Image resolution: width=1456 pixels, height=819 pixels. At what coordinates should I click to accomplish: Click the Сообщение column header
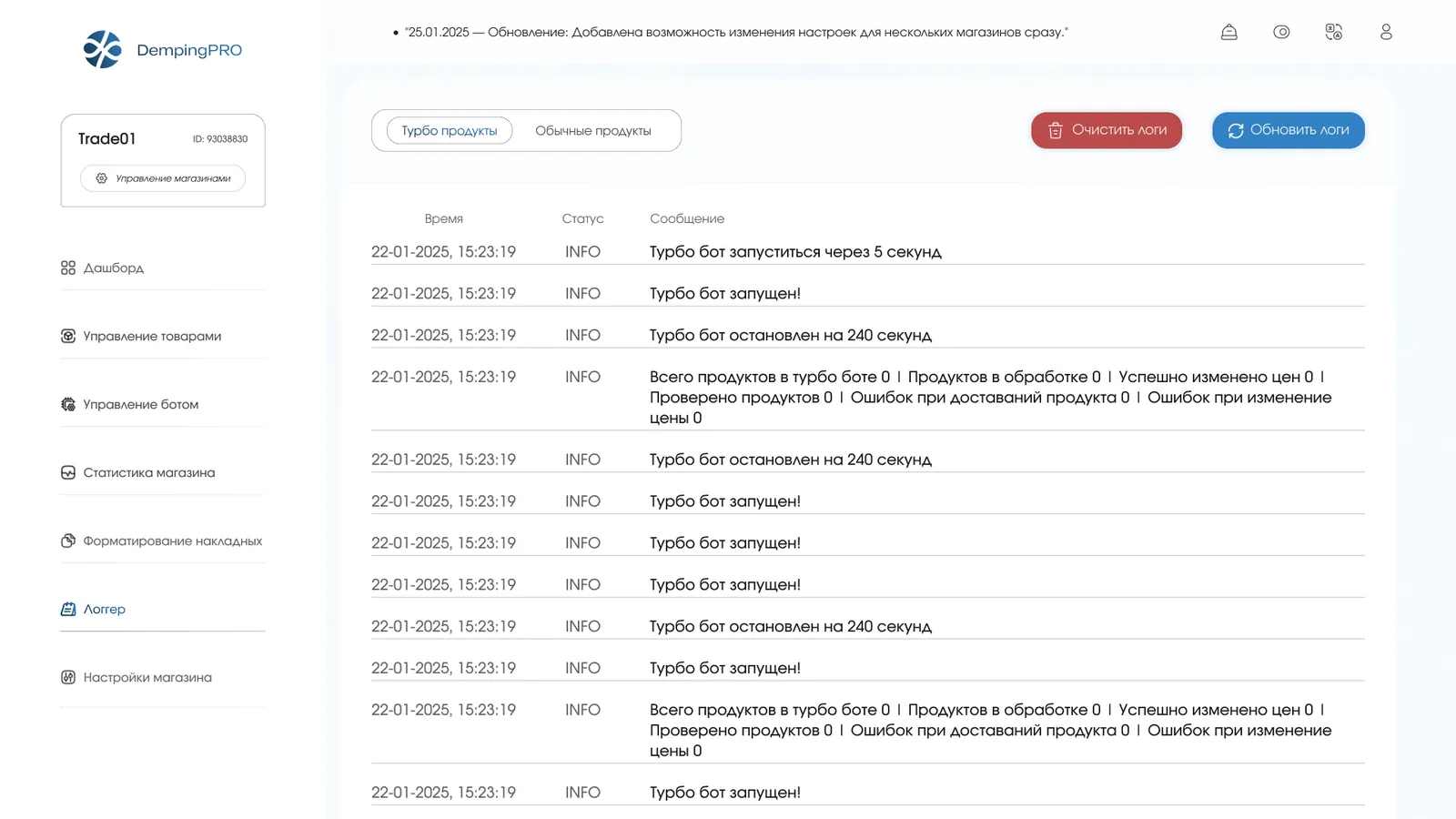click(x=687, y=218)
